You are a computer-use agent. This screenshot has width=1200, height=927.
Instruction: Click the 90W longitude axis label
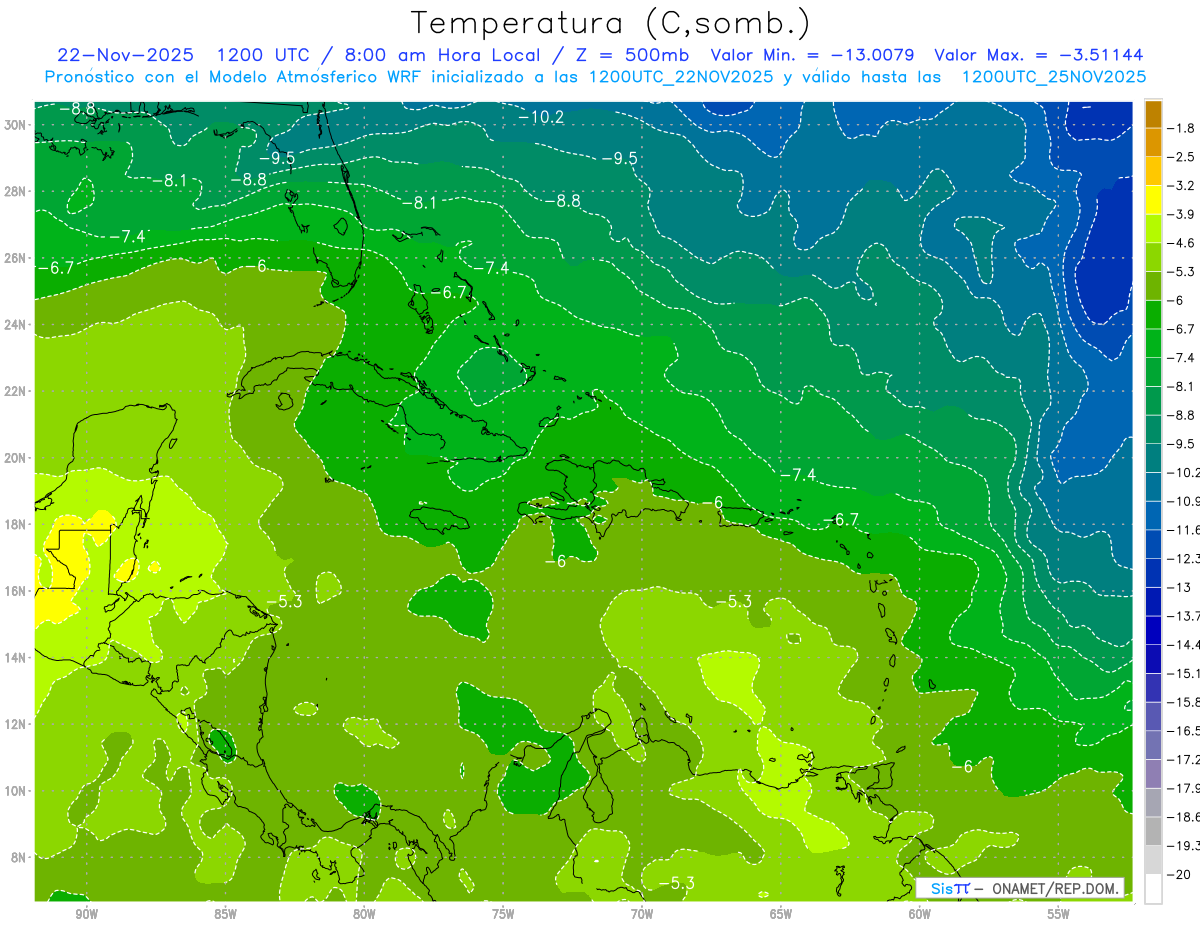pos(86,914)
